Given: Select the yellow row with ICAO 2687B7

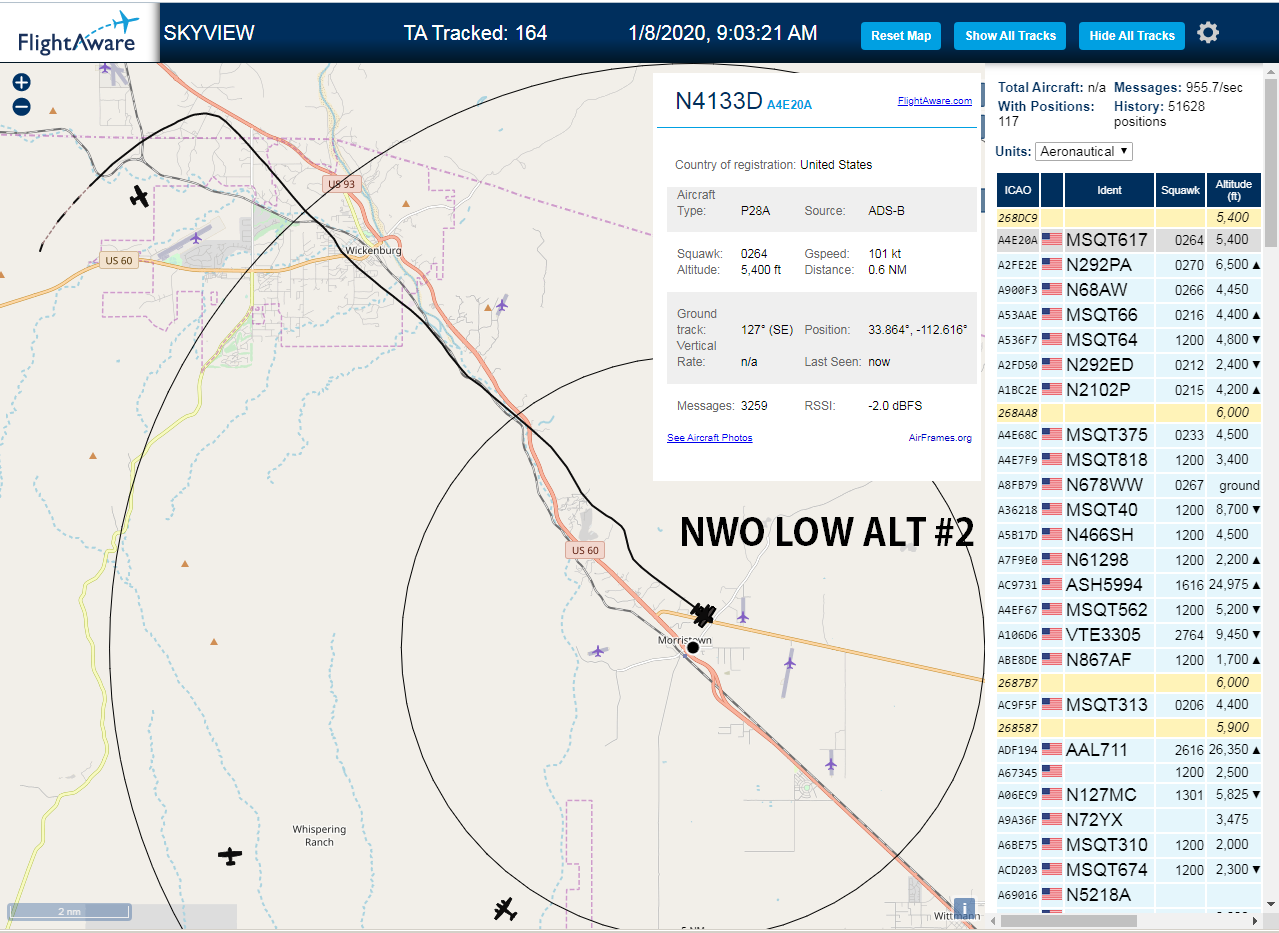Looking at the screenshot, I should (1129, 683).
